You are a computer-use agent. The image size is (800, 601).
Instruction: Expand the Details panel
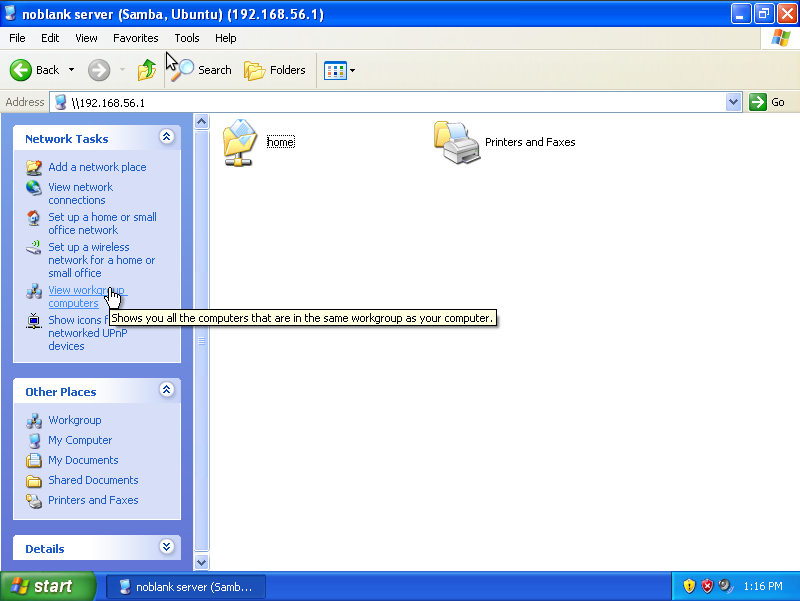[166, 547]
